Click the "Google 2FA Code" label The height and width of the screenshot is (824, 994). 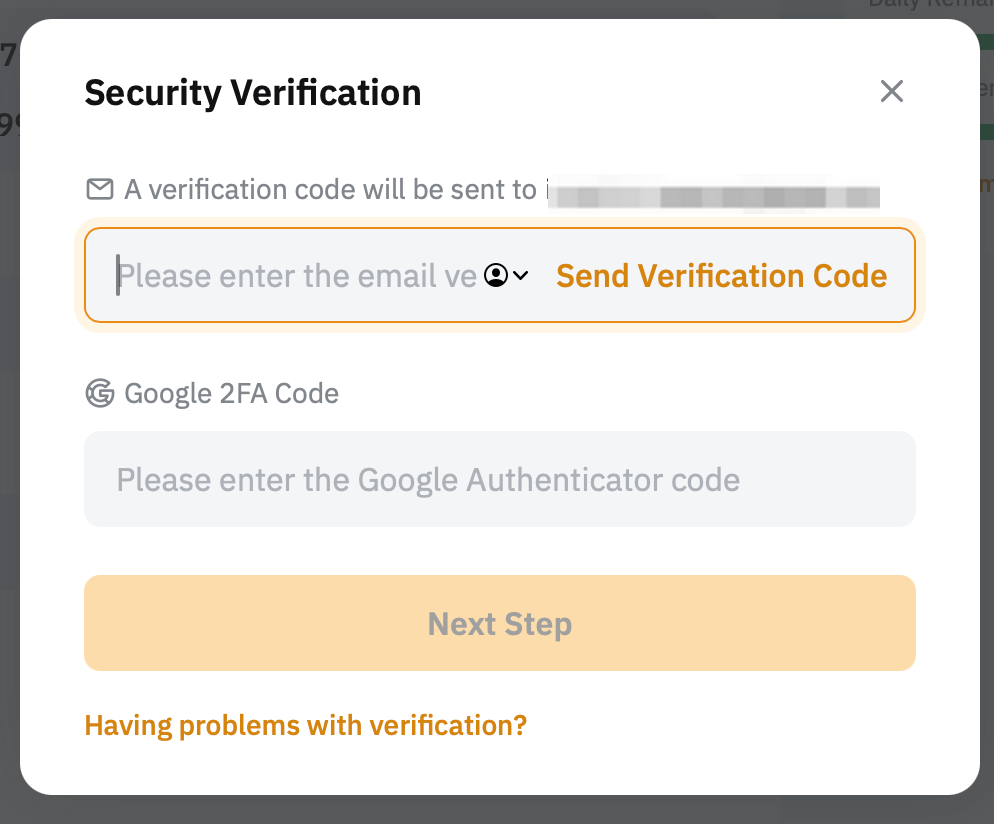point(231,393)
